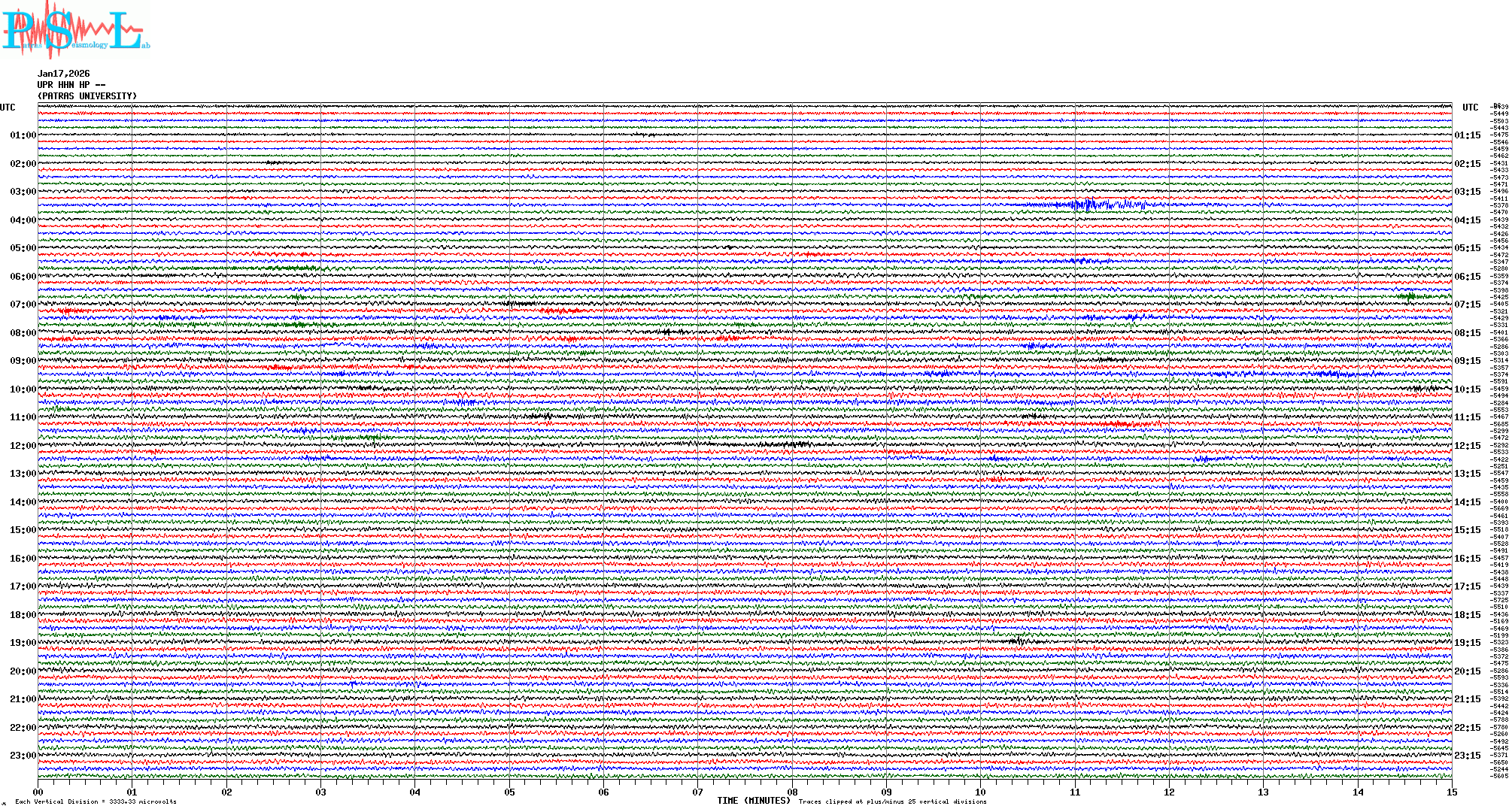The width and height of the screenshot is (1512, 812).
Task: Click the 16:00 hour label on the left
Action: pyautogui.click(x=23, y=559)
